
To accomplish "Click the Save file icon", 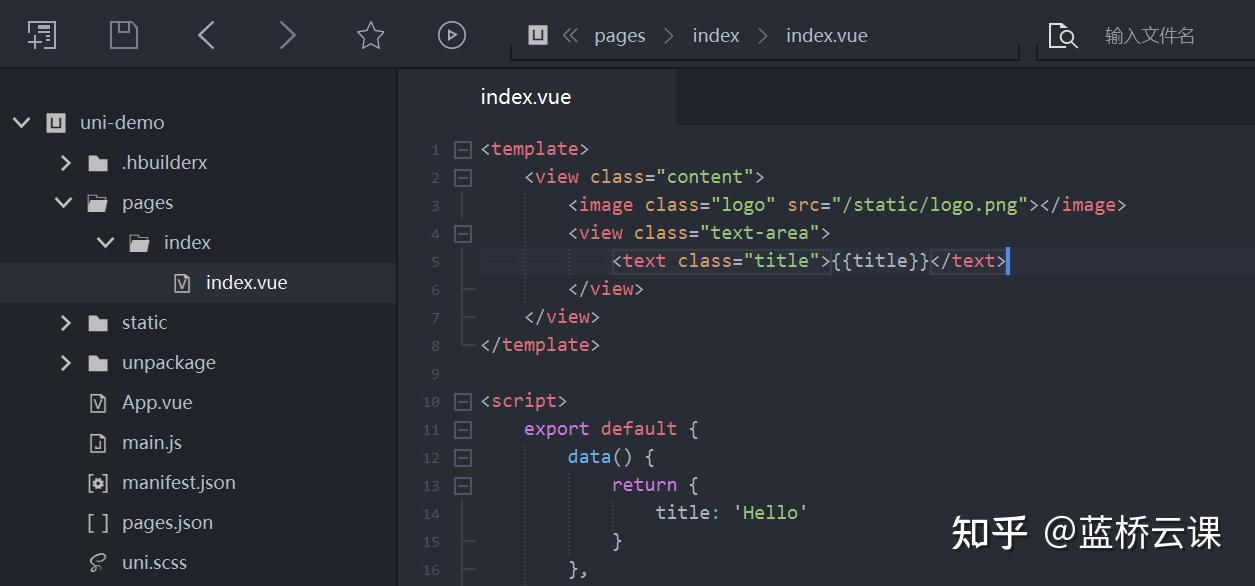I will [x=124, y=35].
